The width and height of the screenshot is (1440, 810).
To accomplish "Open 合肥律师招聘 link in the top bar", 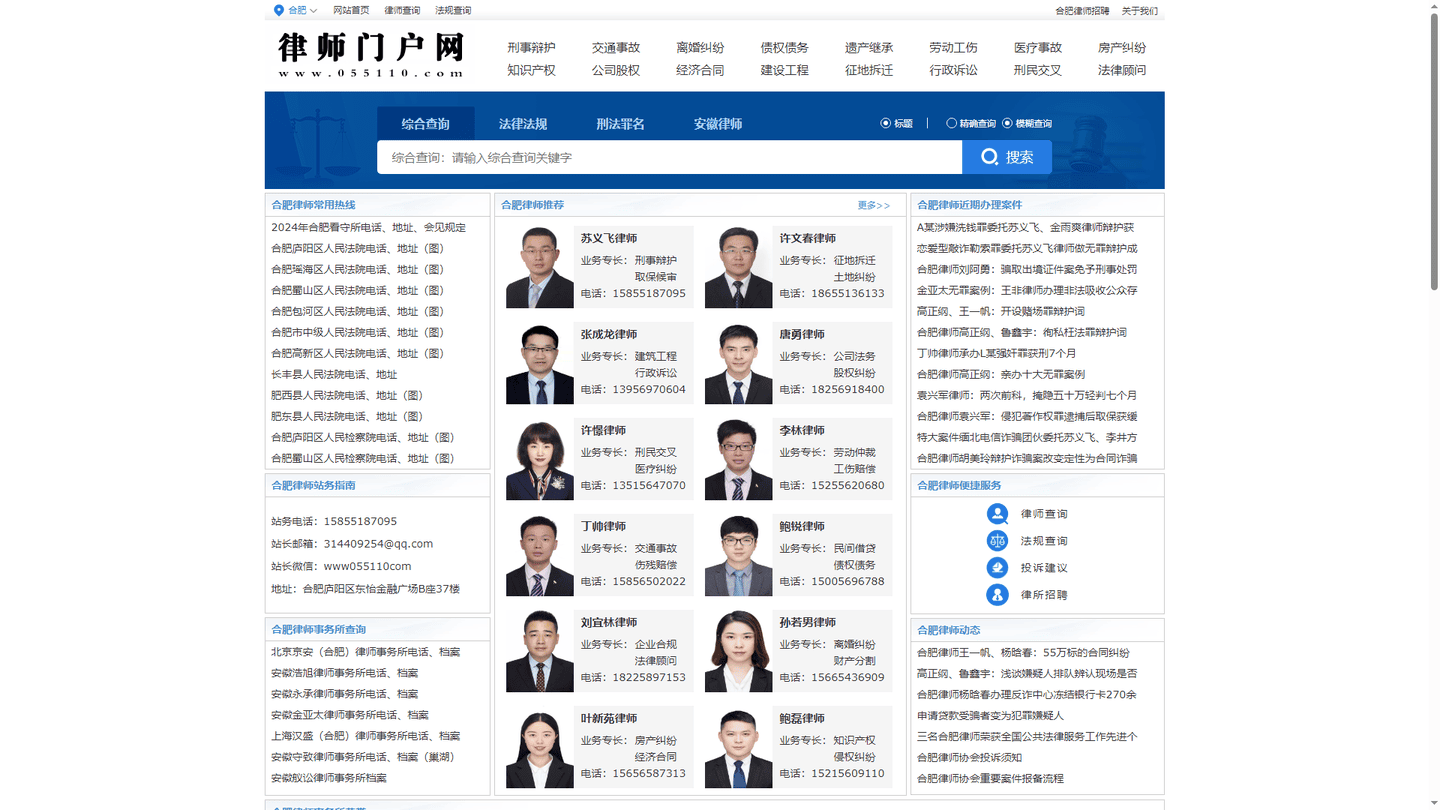I will (x=1082, y=11).
